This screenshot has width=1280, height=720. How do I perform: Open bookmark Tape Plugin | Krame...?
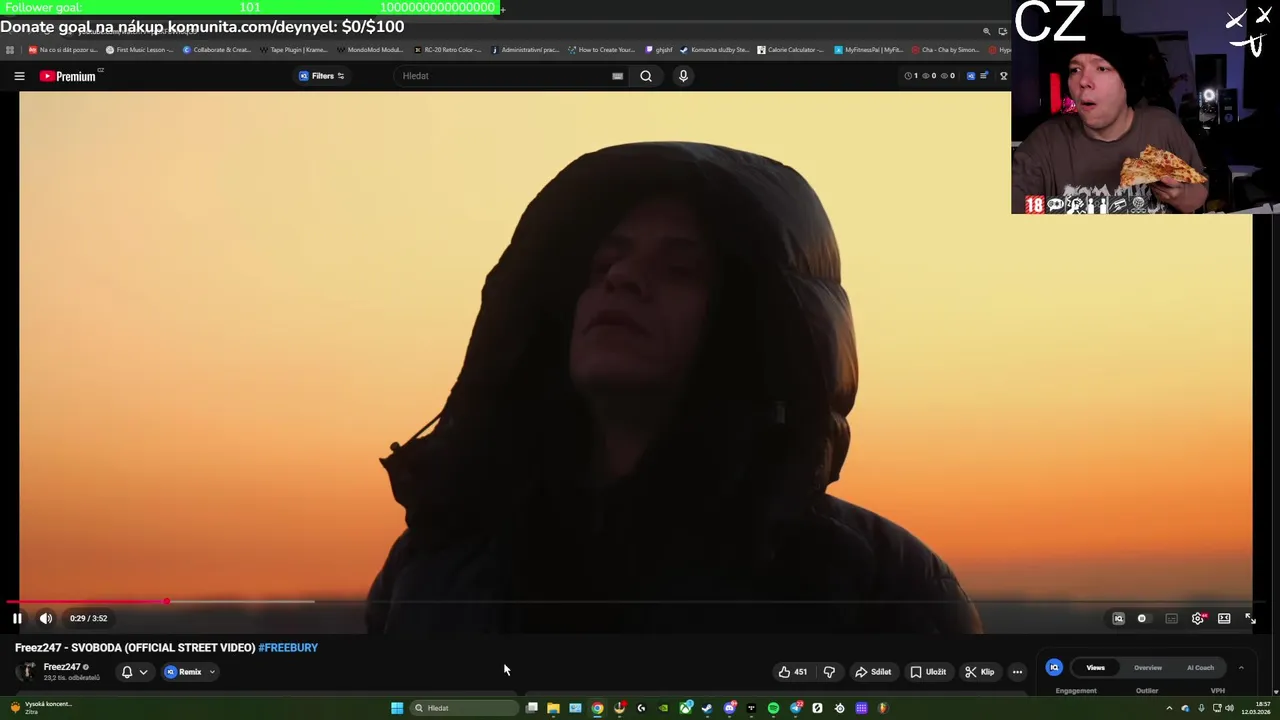click(x=293, y=50)
